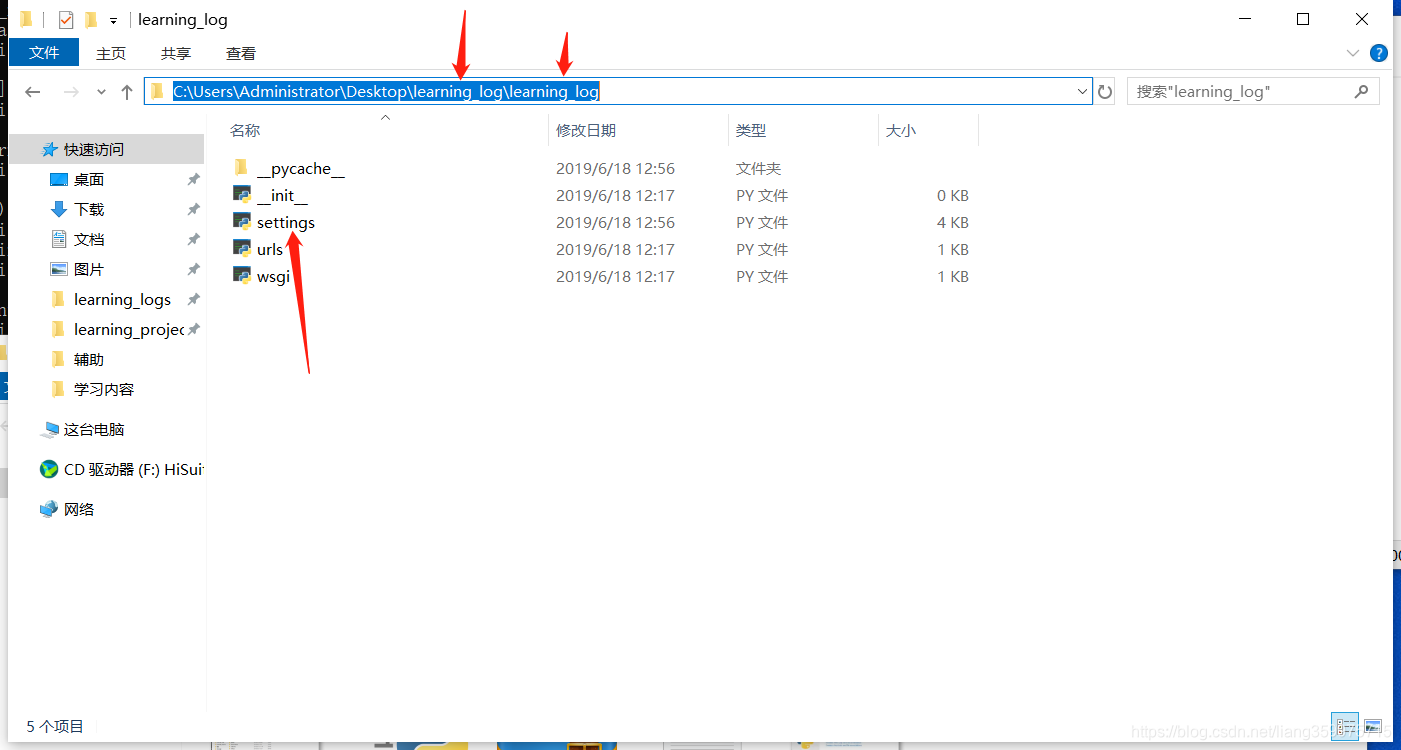Open the 文件 menu tab
The width and height of the screenshot is (1401, 750).
click(x=44, y=53)
